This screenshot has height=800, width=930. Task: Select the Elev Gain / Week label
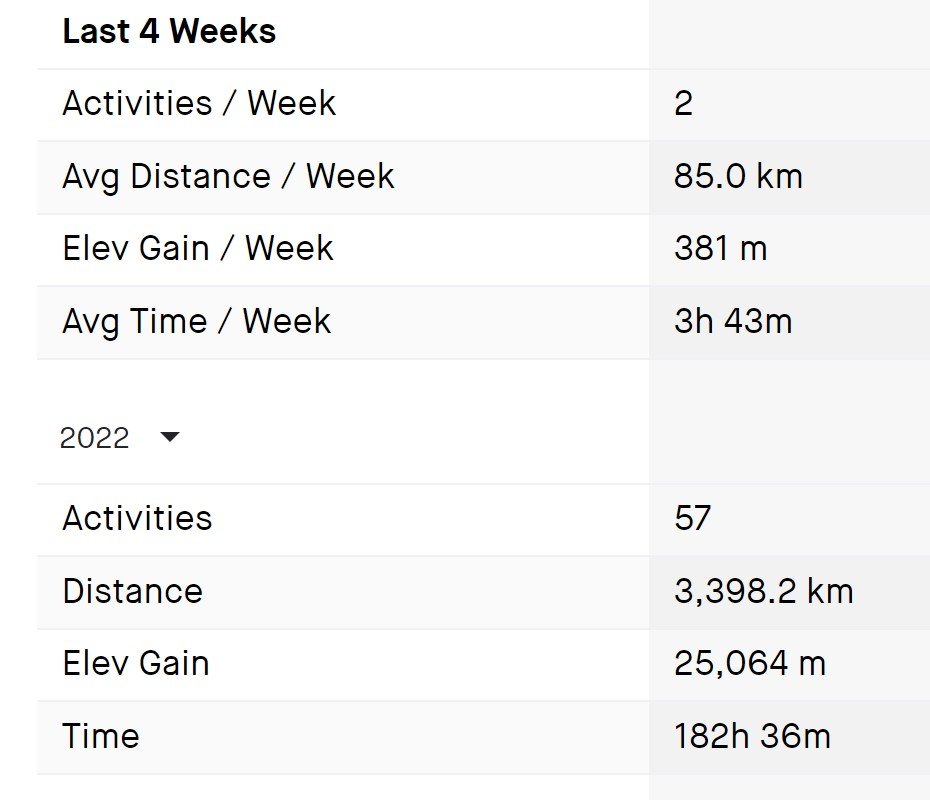pos(197,249)
